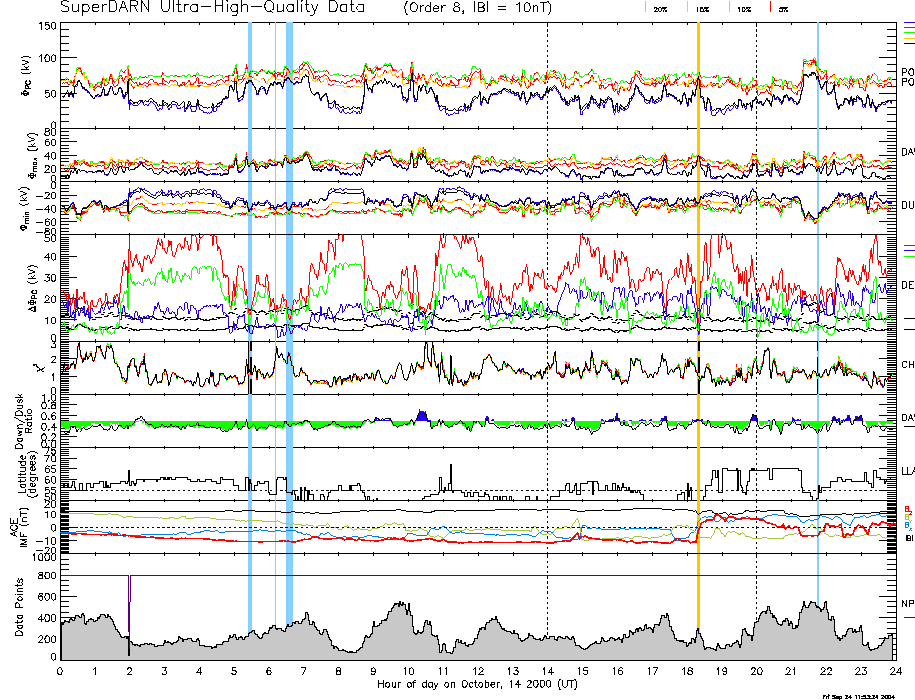Click the "NP" label beside Data Points panel
The image size is (915, 700).
(908, 604)
